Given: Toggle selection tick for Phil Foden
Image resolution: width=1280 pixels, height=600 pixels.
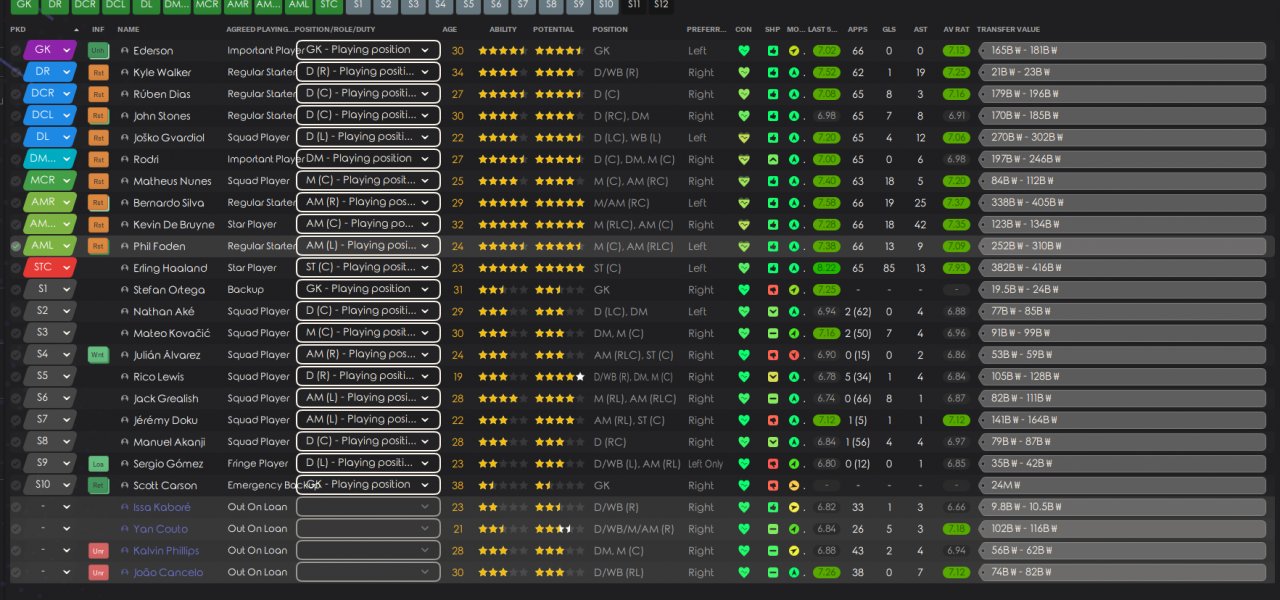Looking at the screenshot, I should tap(15, 246).
